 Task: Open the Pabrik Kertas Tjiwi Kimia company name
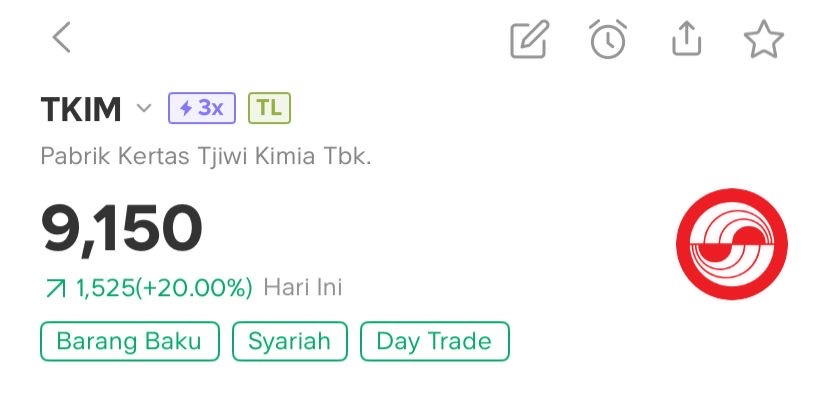click(206, 158)
